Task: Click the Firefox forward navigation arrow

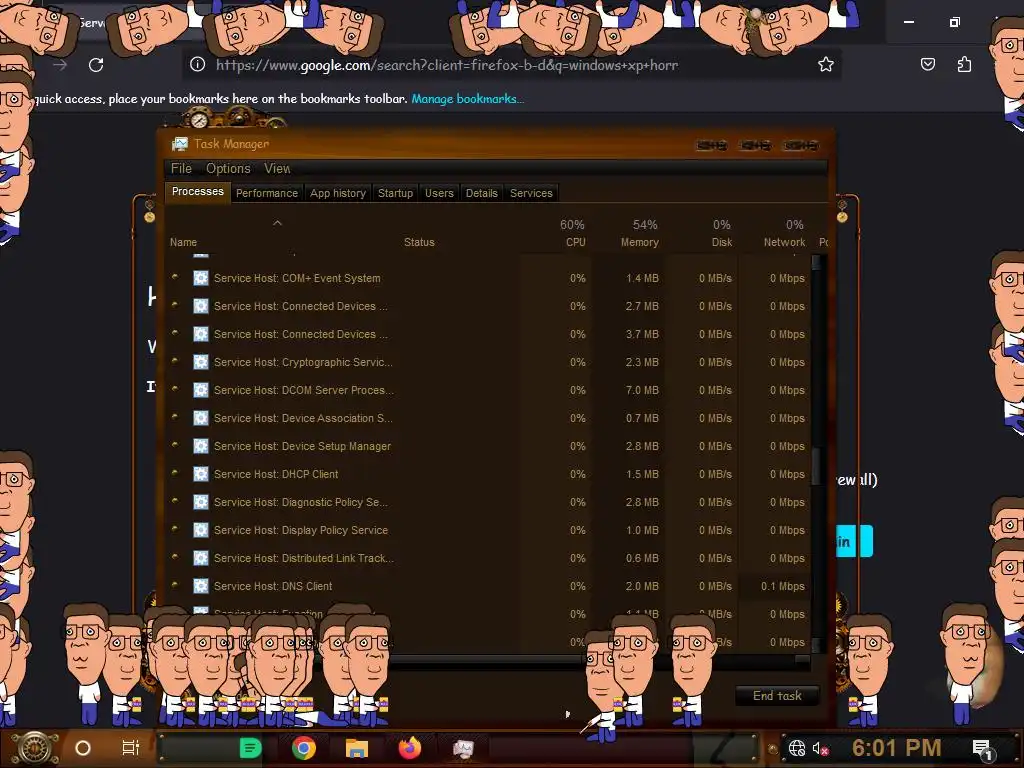Action: coord(60,65)
